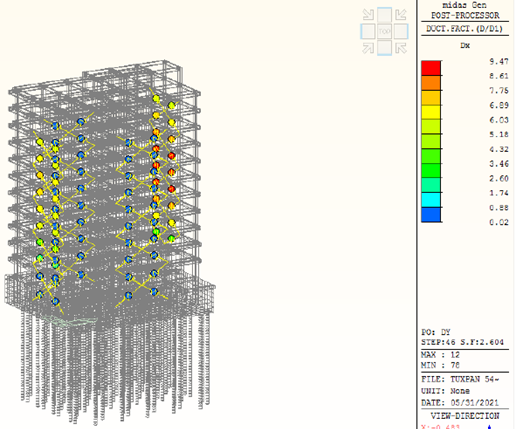Click the FILE: TUXPAN 54~ label

coord(460,379)
